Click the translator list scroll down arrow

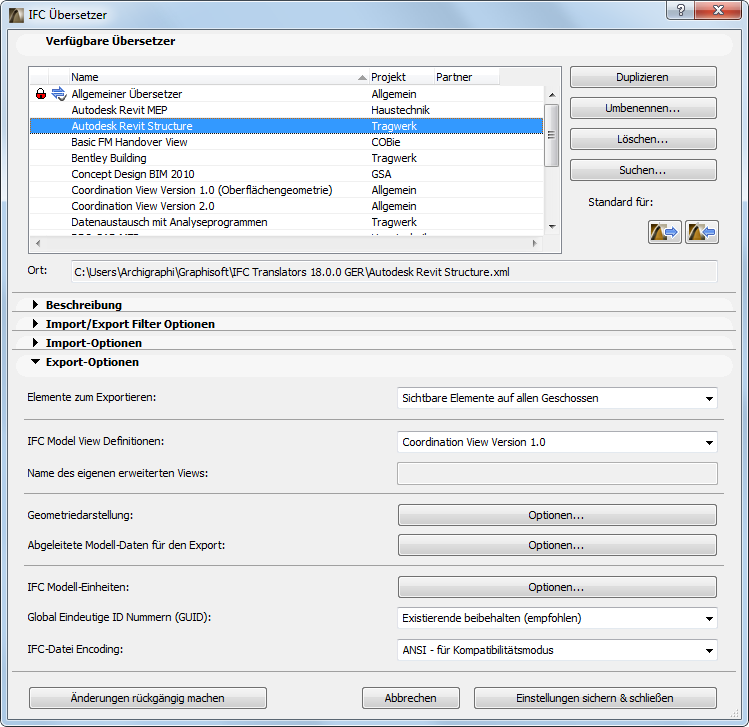click(x=552, y=226)
